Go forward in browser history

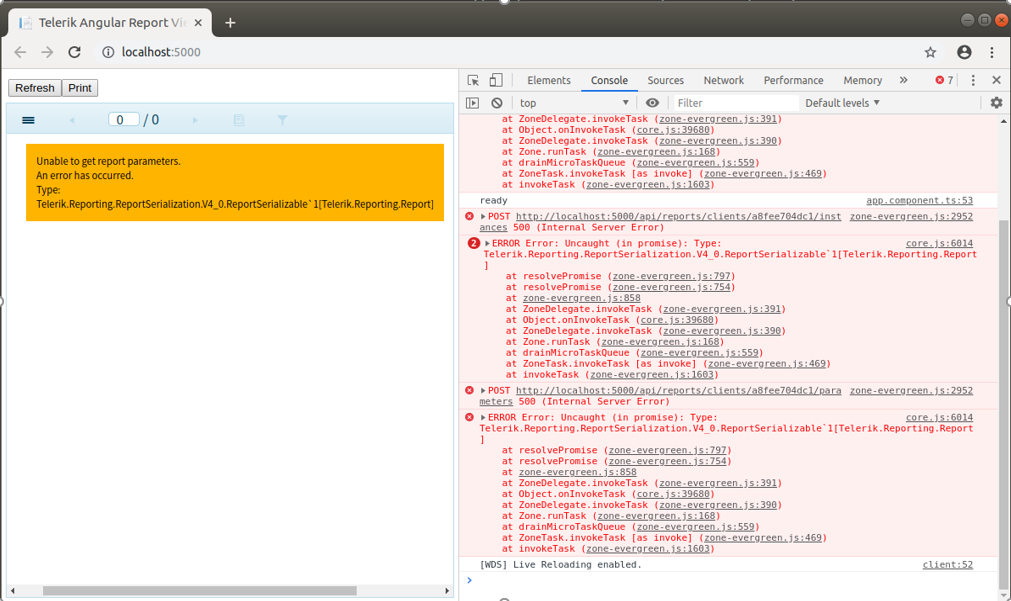click(47, 52)
